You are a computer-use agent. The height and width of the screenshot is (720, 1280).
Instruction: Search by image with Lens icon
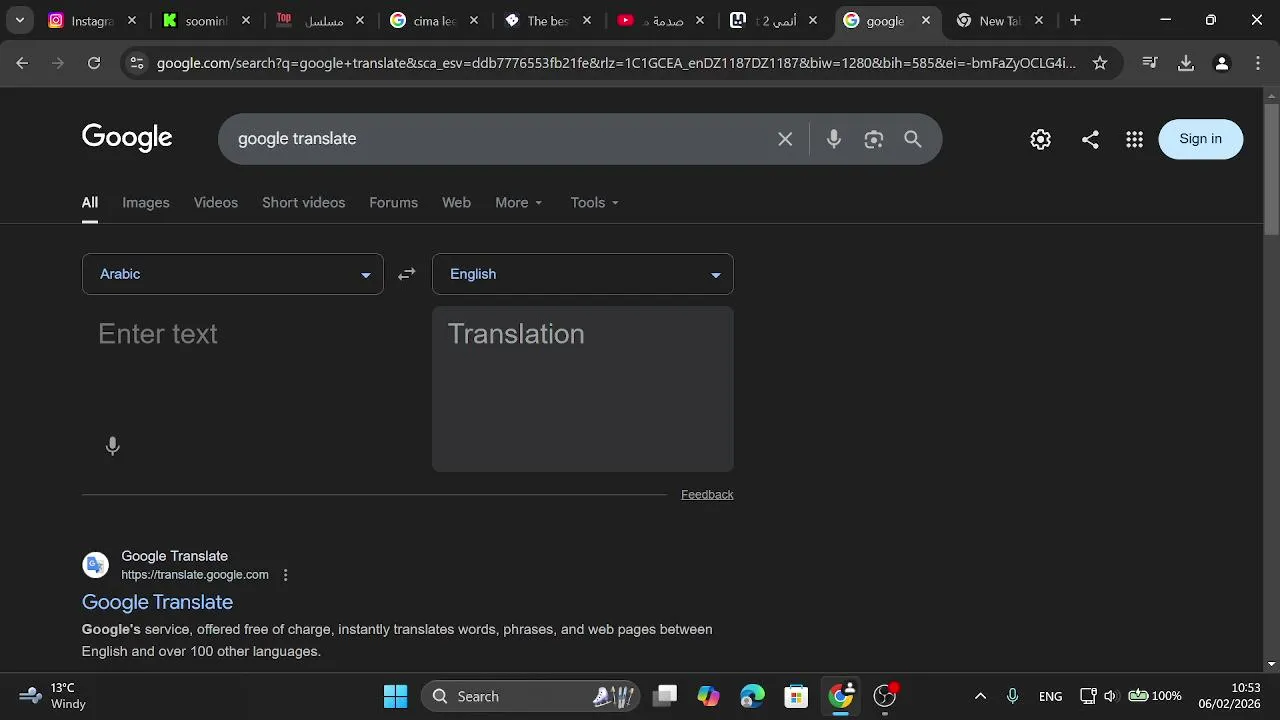coord(874,139)
